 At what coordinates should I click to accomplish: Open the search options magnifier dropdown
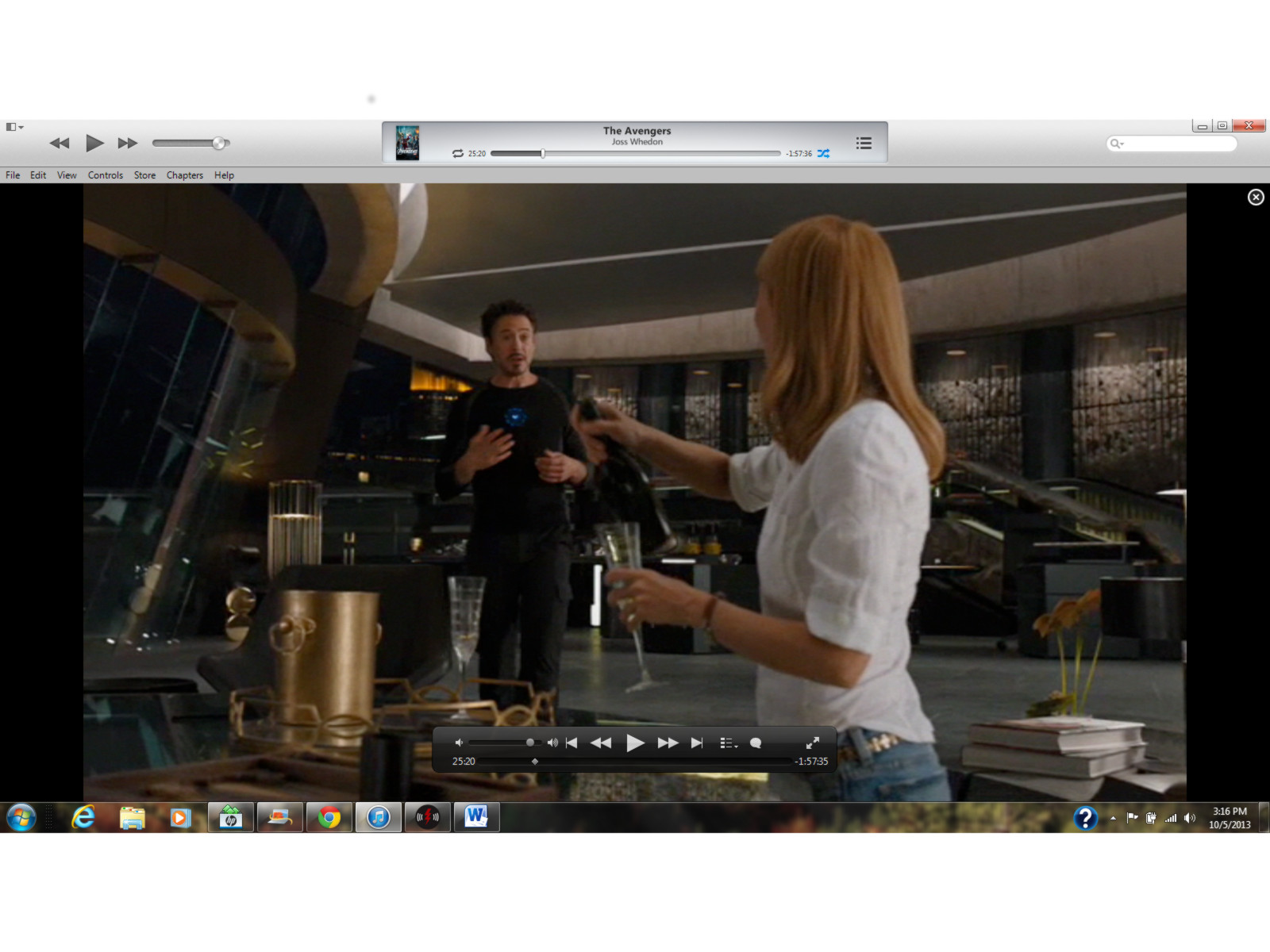tap(1118, 144)
